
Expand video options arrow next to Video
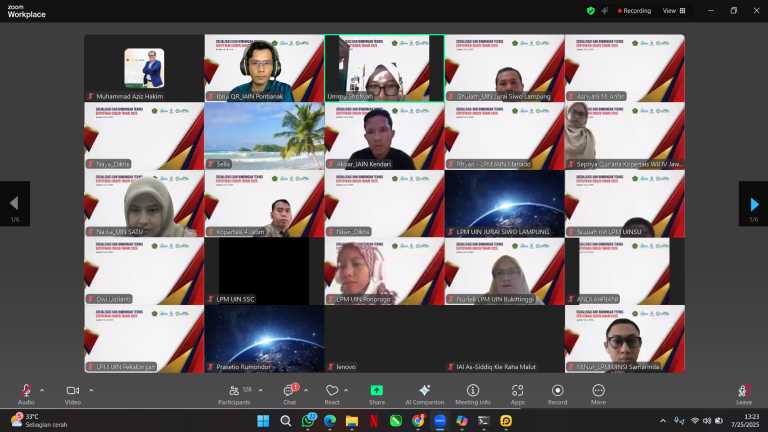(x=91, y=390)
